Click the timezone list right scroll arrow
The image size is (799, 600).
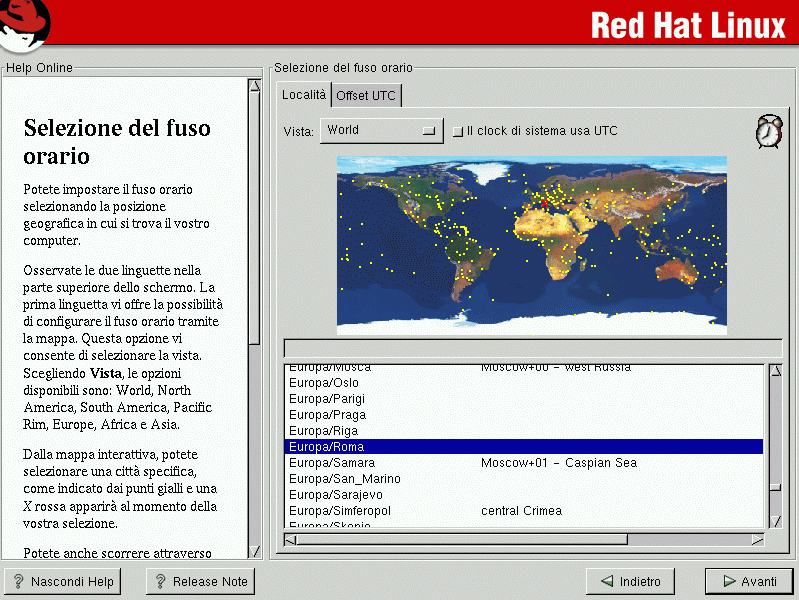click(x=757, y=540)
